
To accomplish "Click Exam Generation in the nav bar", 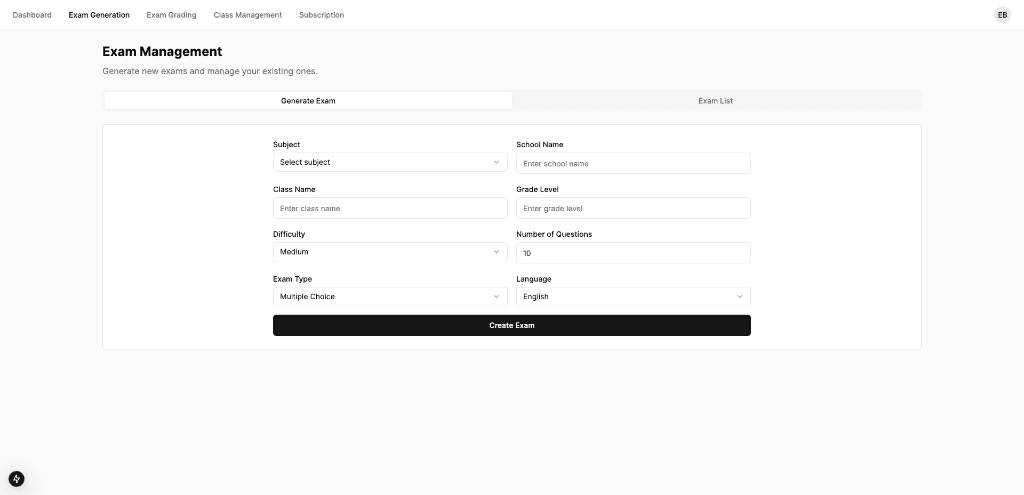I will coord(99,15).
